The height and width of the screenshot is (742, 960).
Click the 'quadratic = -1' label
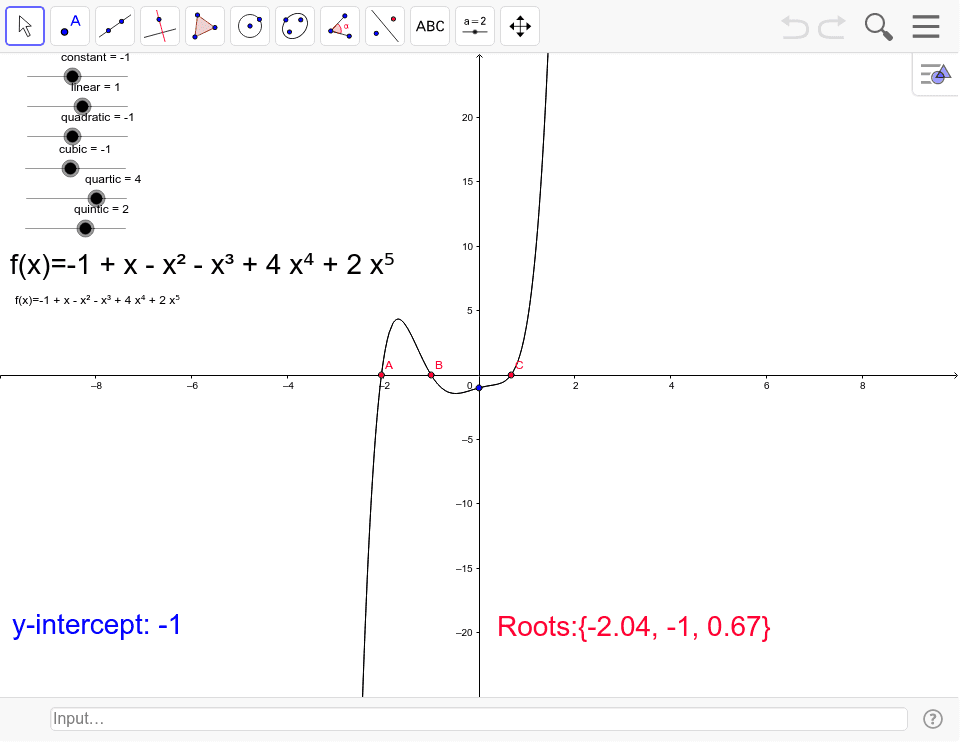coord(97,117)
